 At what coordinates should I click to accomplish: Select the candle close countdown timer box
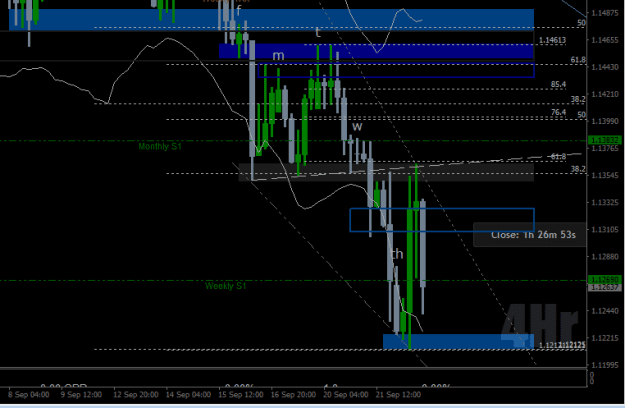[x=529, y=235]
